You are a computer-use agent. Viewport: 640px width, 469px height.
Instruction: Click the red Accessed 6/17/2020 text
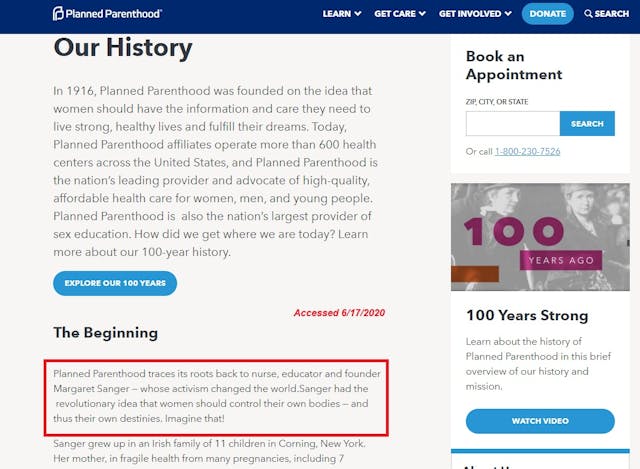pos(339,313)
